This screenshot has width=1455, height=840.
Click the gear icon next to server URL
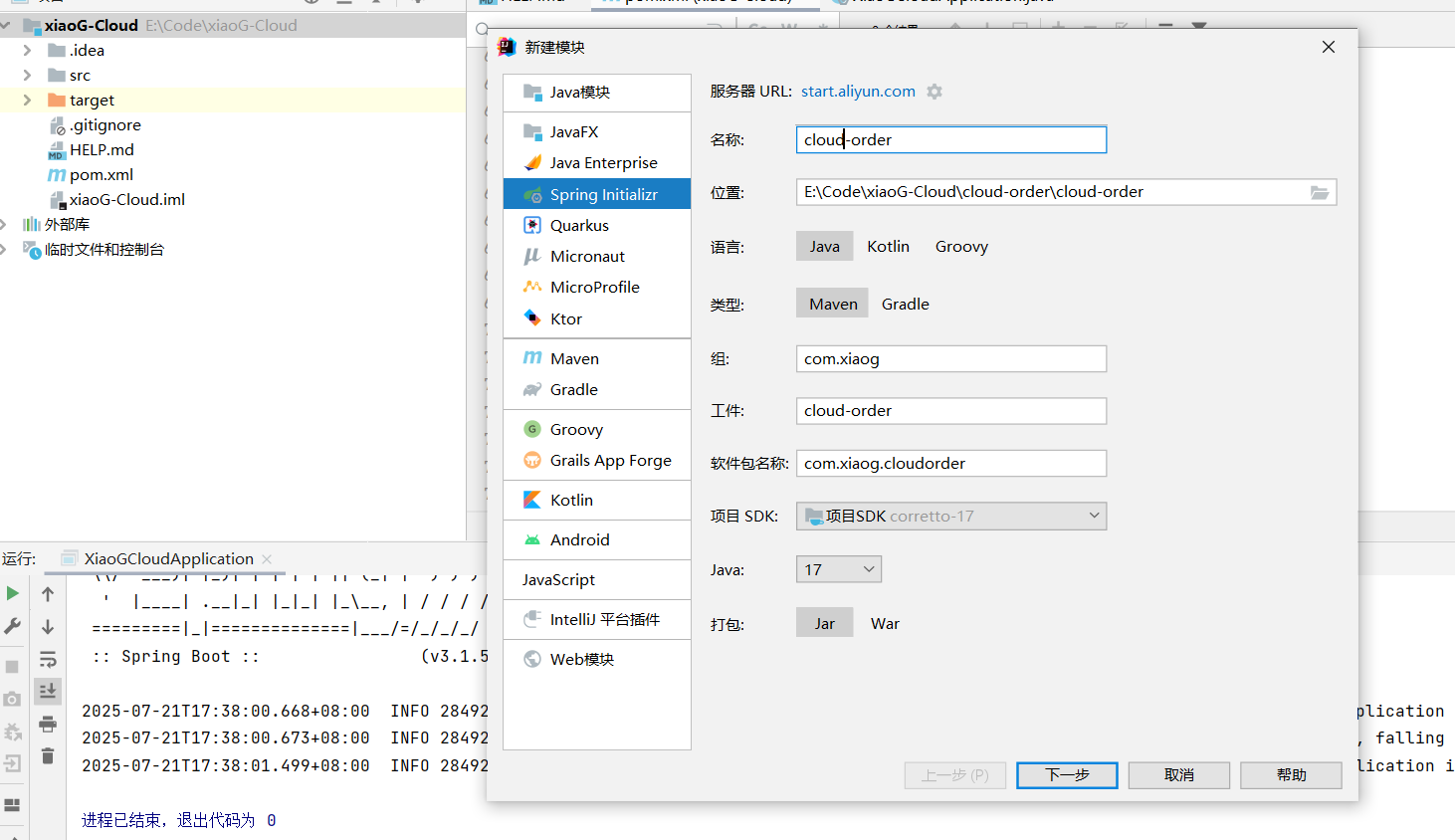click(x=935, y=92)
